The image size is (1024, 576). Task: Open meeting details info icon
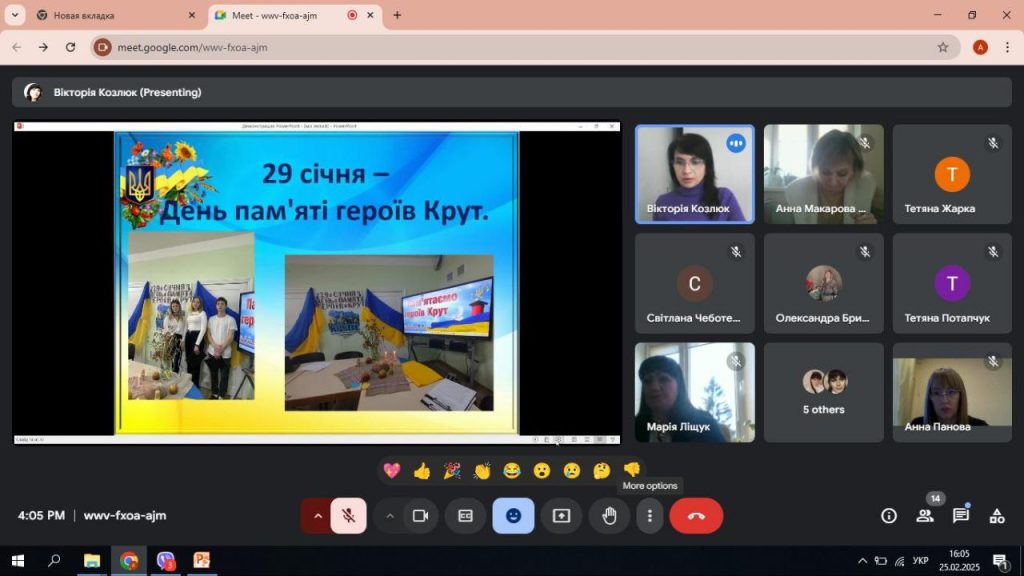pos(888,516)
